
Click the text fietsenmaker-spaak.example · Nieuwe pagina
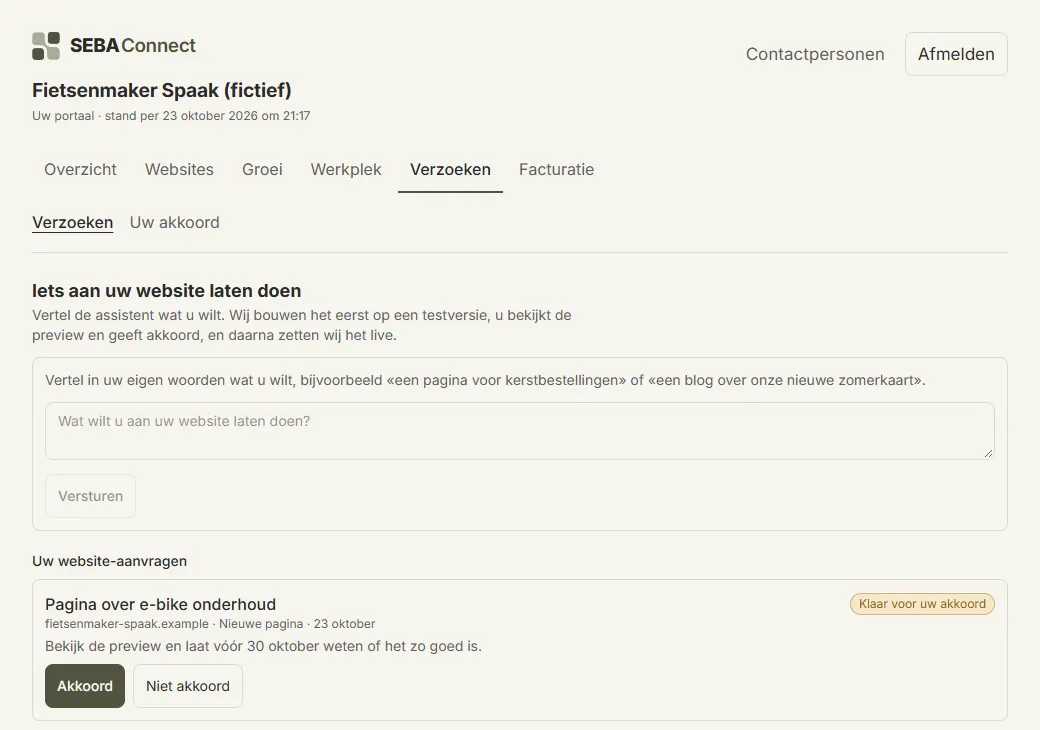(x=174, y=624)
